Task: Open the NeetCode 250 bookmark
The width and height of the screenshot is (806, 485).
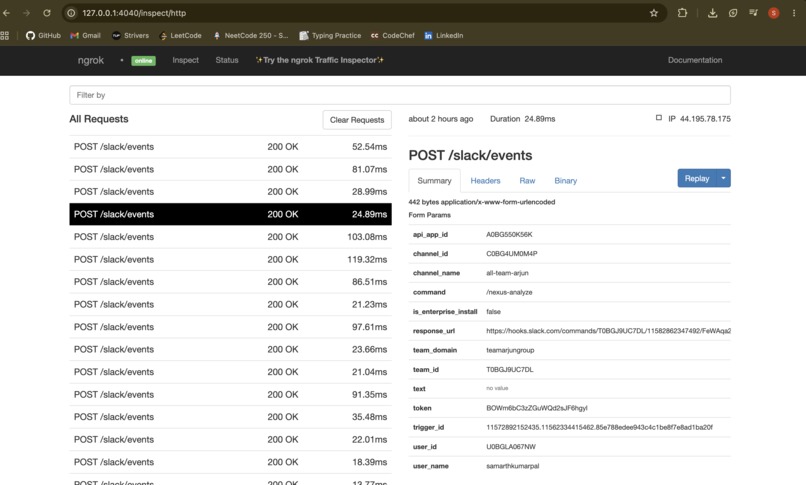Action: click(x=251, y=35)
